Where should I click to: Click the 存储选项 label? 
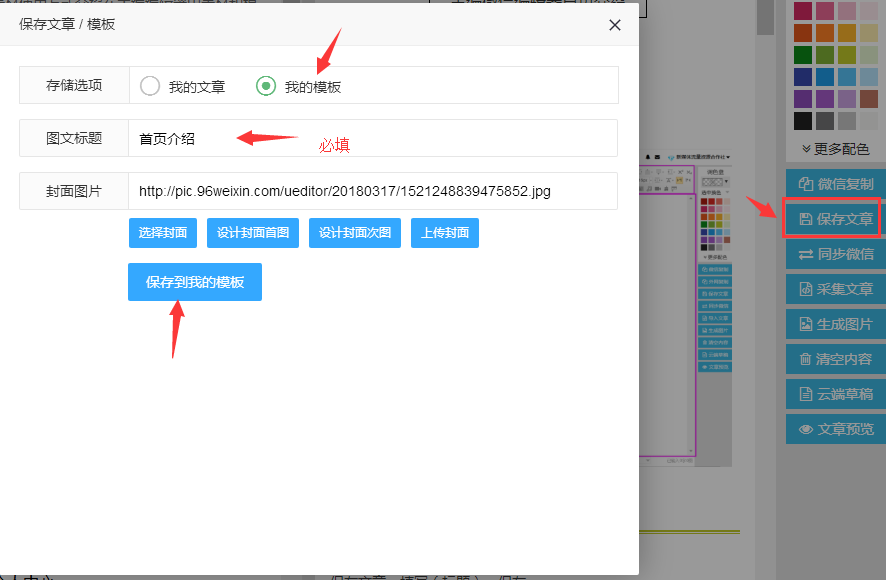pos(74,85)
